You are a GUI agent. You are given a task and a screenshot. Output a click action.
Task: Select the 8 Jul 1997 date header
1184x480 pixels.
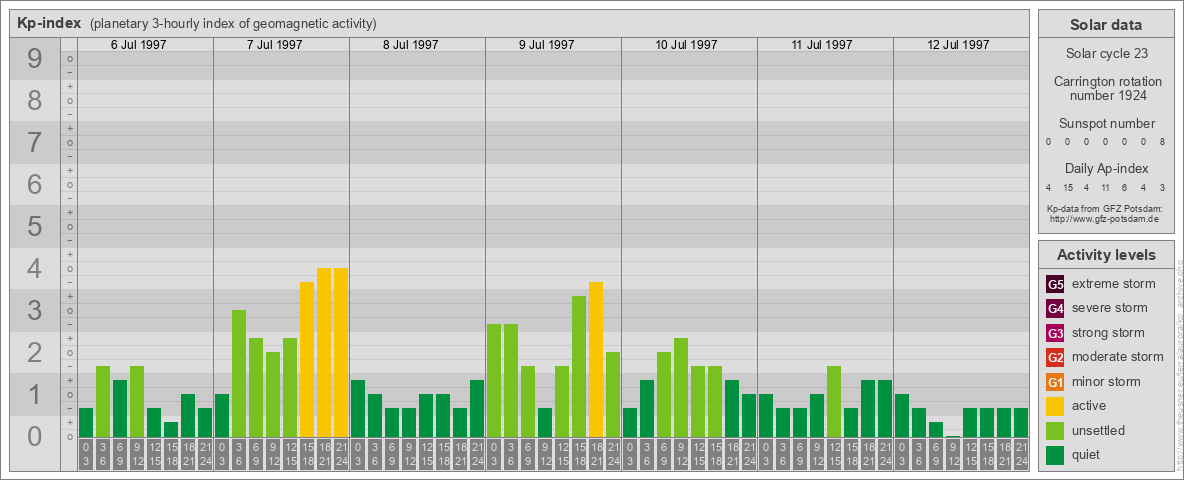point(411,45)
